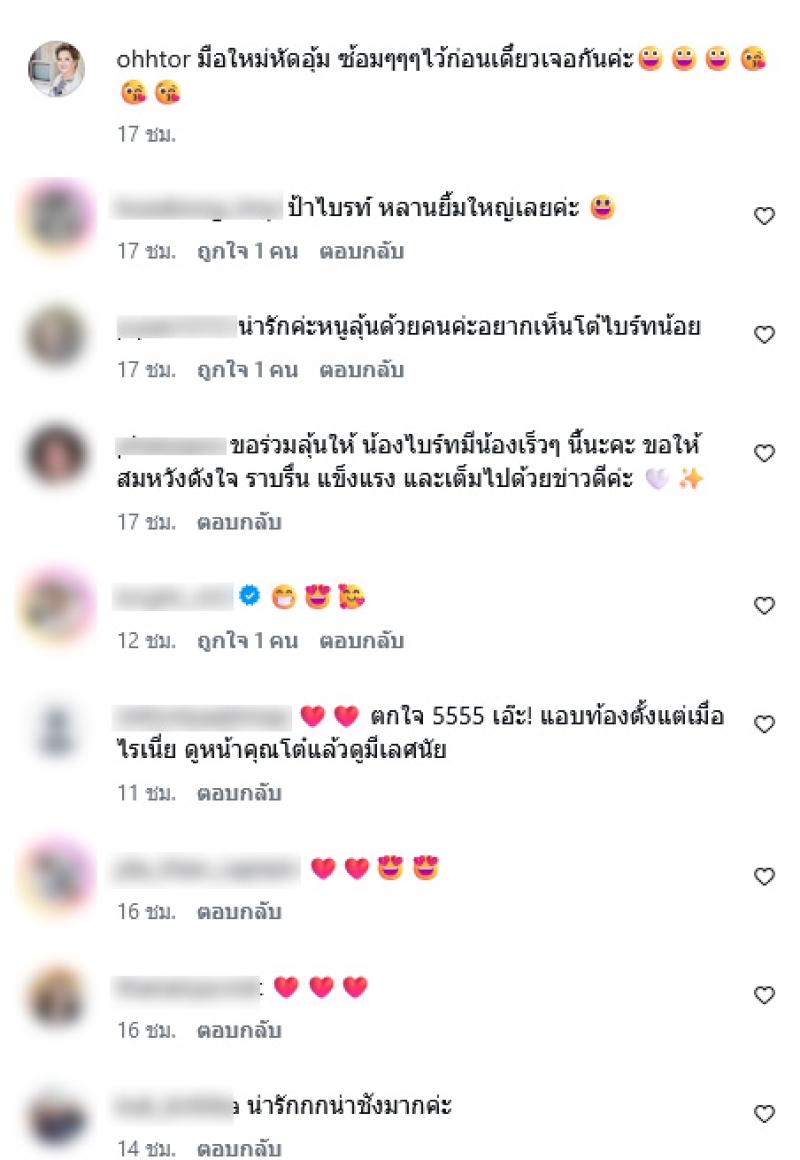
Task: Tap heart on the น่ารักกกน่าชังมากค่ะ comment
Action: pyautogui.click(x=764, y=1113)
